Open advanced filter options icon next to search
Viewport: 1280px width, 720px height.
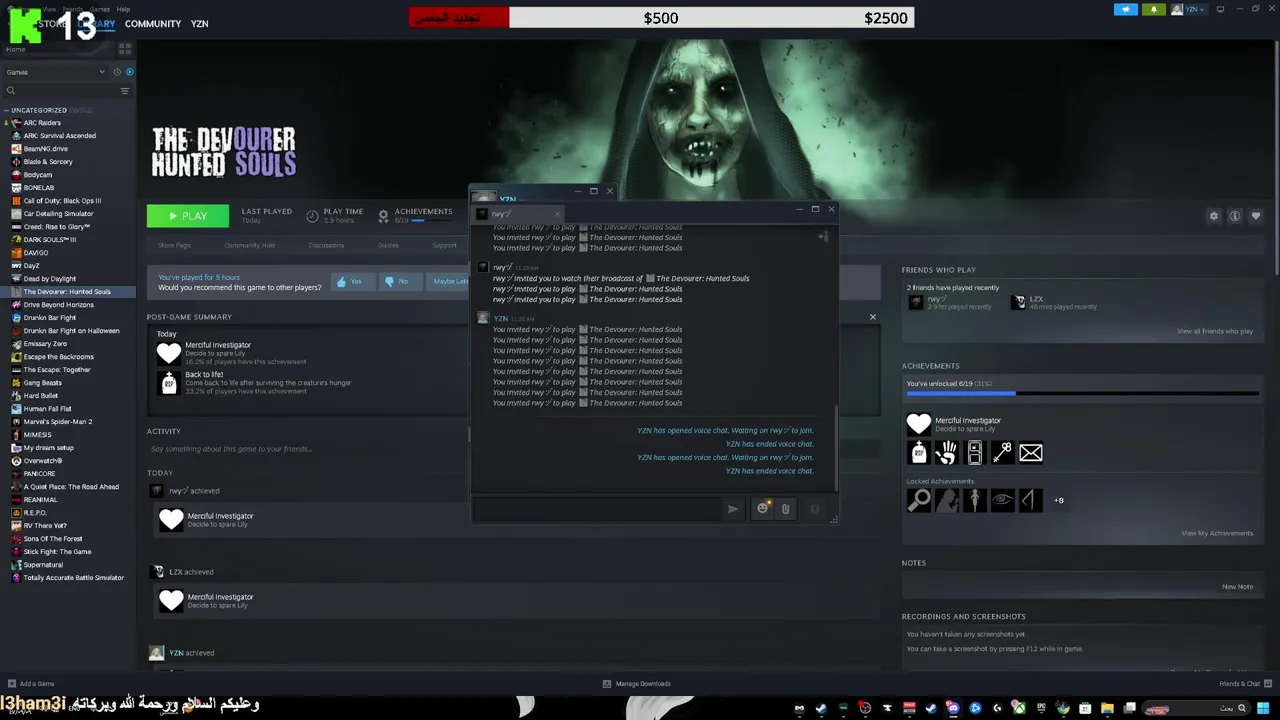(125, 91)
